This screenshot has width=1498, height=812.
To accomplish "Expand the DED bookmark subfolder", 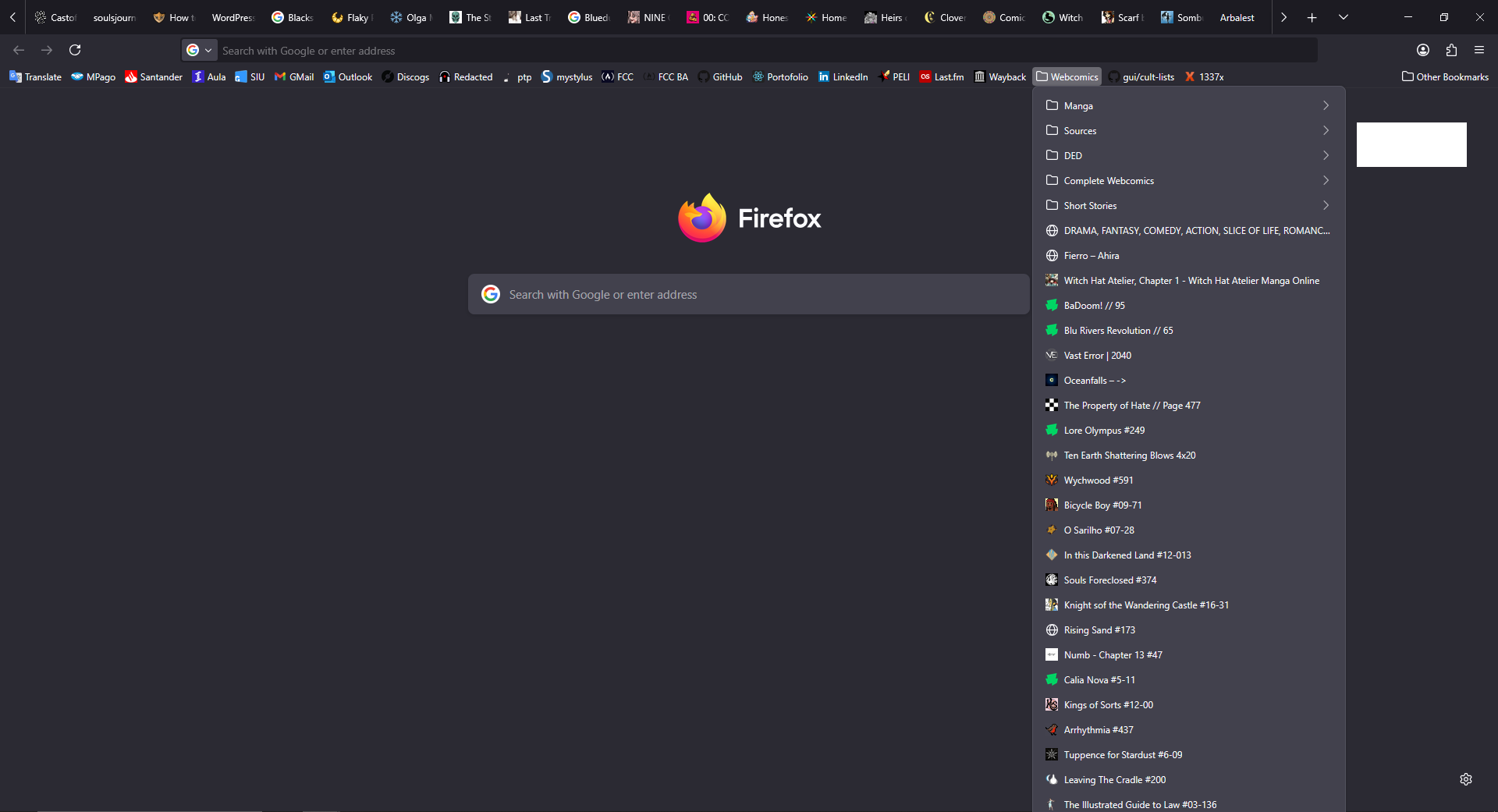I will tap(1189, 155).
